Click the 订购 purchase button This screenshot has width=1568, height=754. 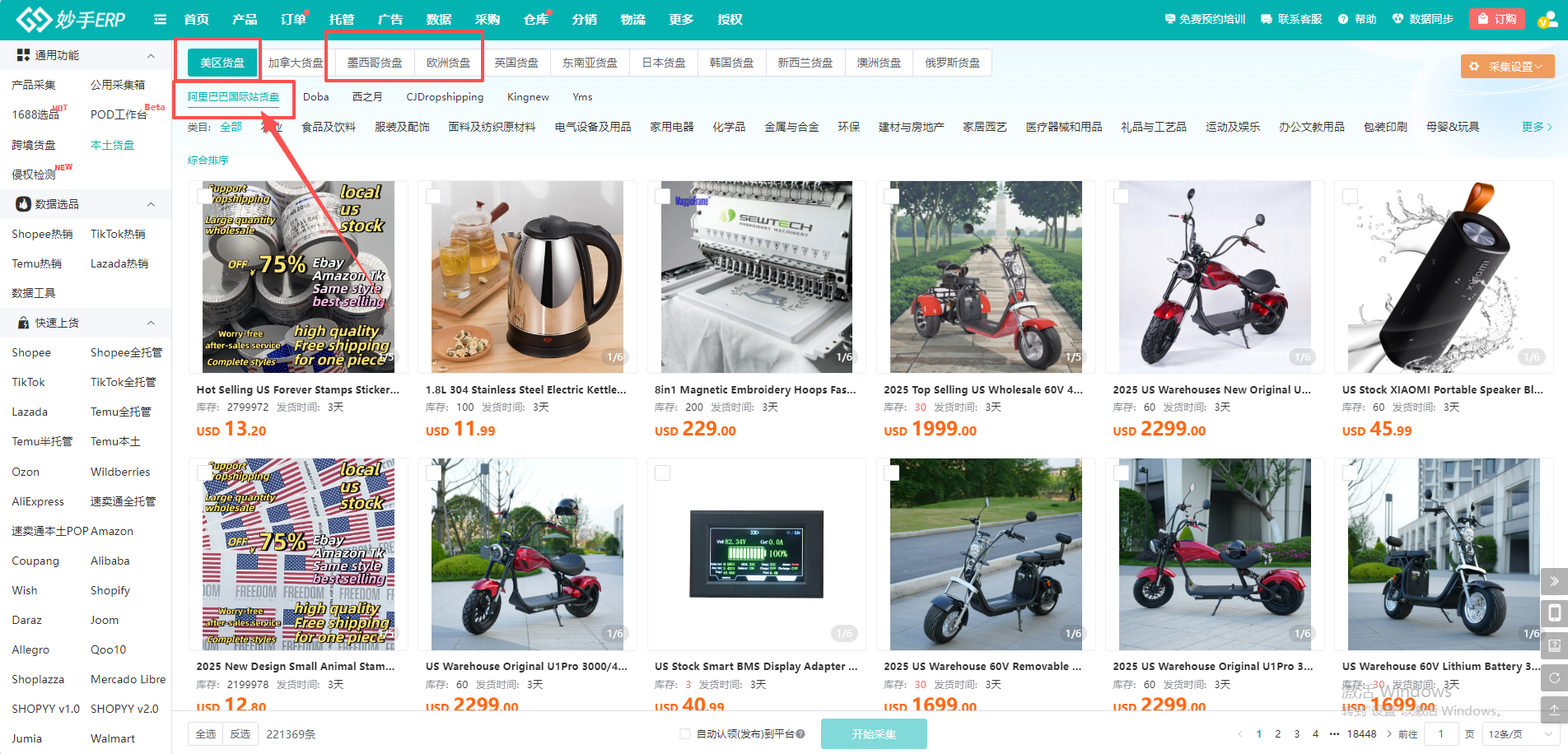(1497, 19)
